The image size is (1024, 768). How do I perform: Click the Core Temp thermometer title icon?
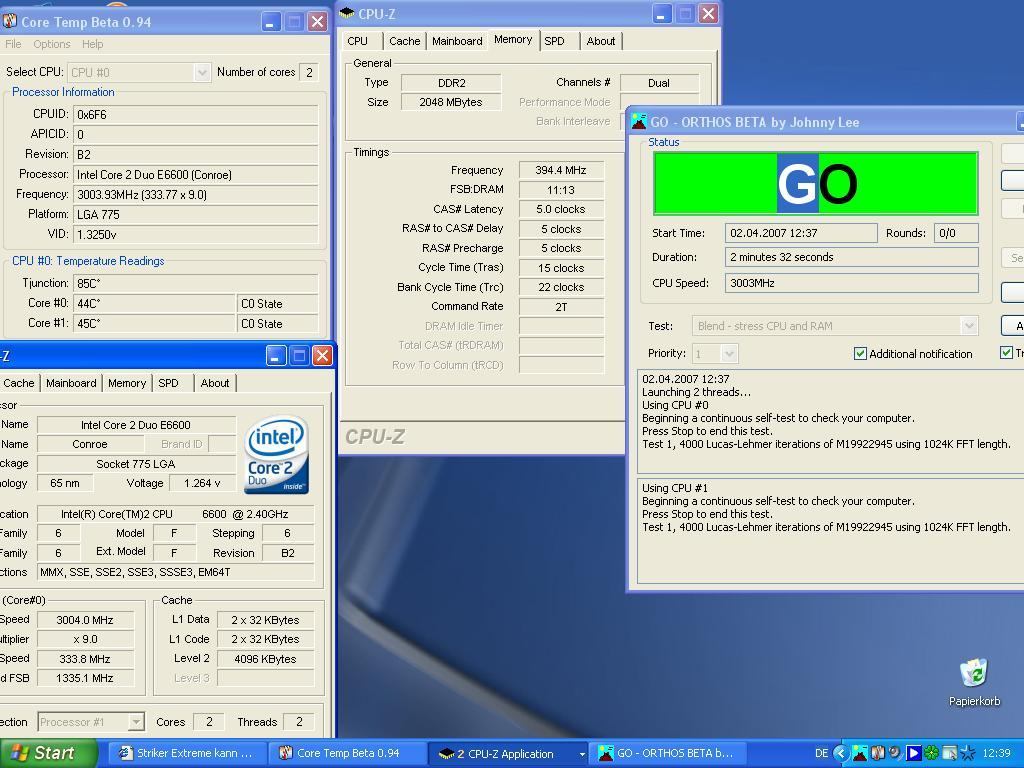10,21
